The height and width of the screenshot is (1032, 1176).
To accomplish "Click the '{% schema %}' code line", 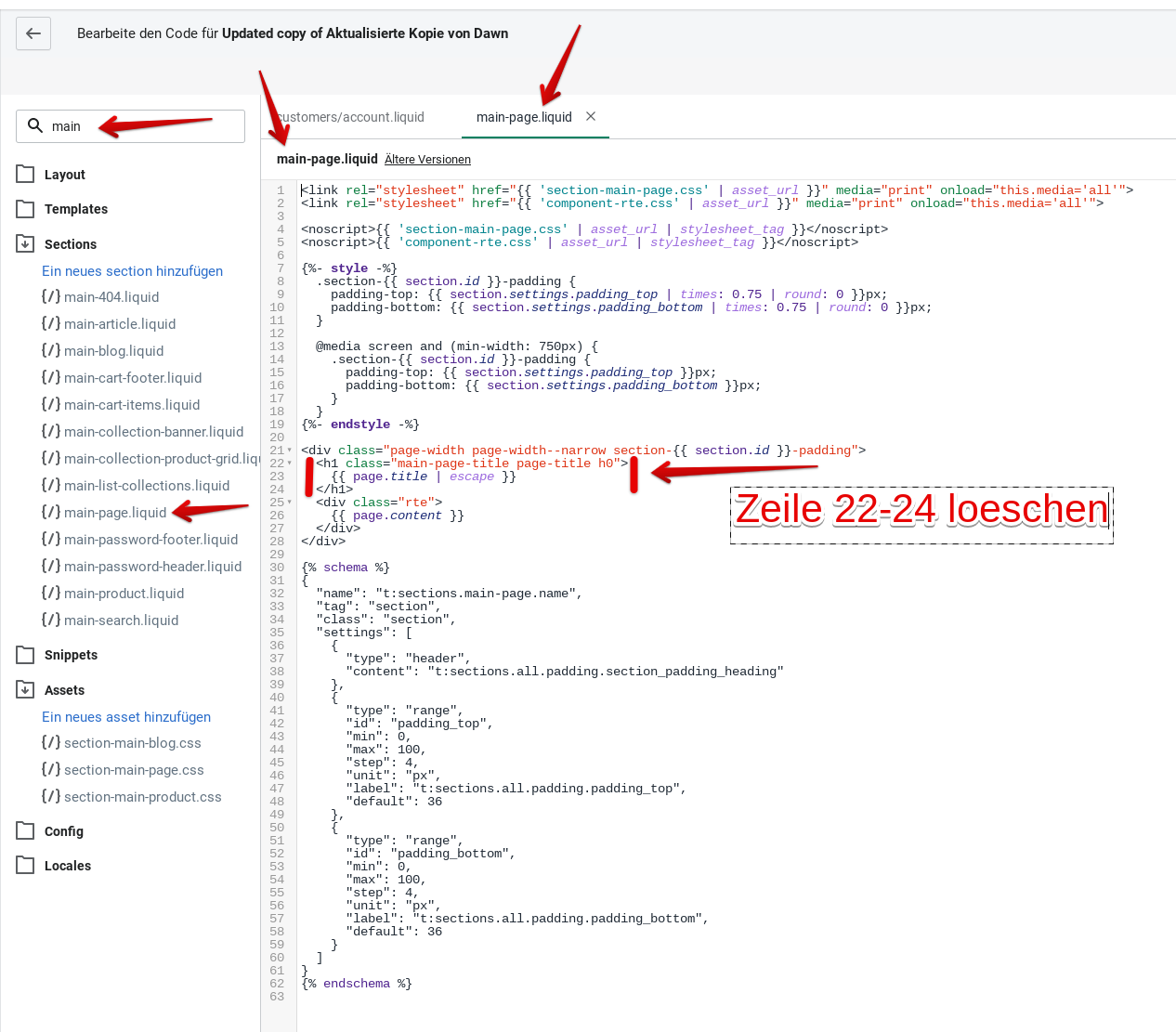I will tap(346, 568).
